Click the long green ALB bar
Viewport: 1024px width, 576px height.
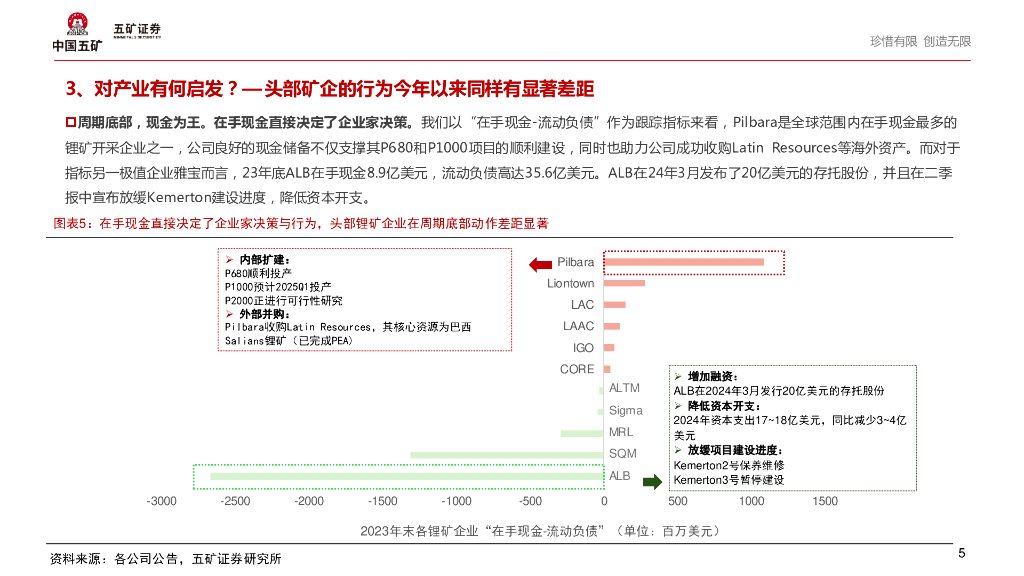pos(407,476)
